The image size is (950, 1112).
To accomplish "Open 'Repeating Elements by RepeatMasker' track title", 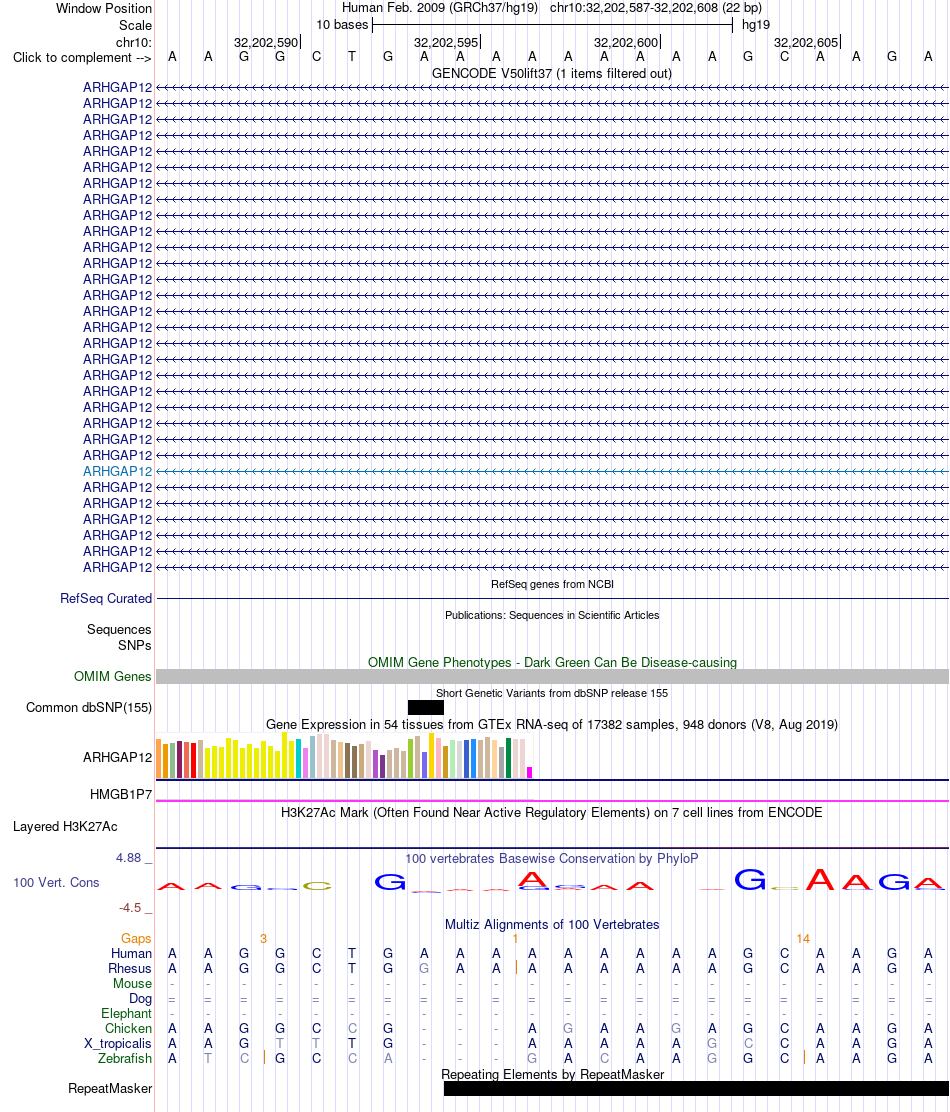I will (x=552, y=1074).
